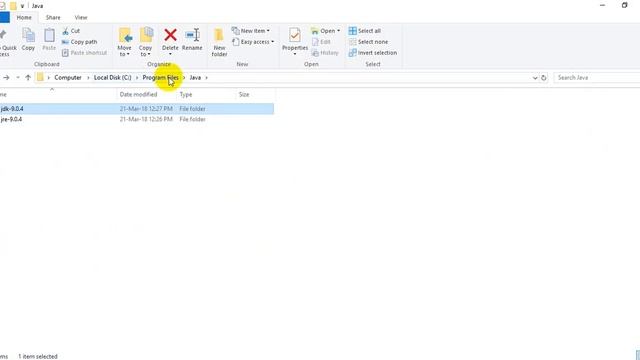Refresh the current folder
The image size is (640, 360).
pos(544,78)
